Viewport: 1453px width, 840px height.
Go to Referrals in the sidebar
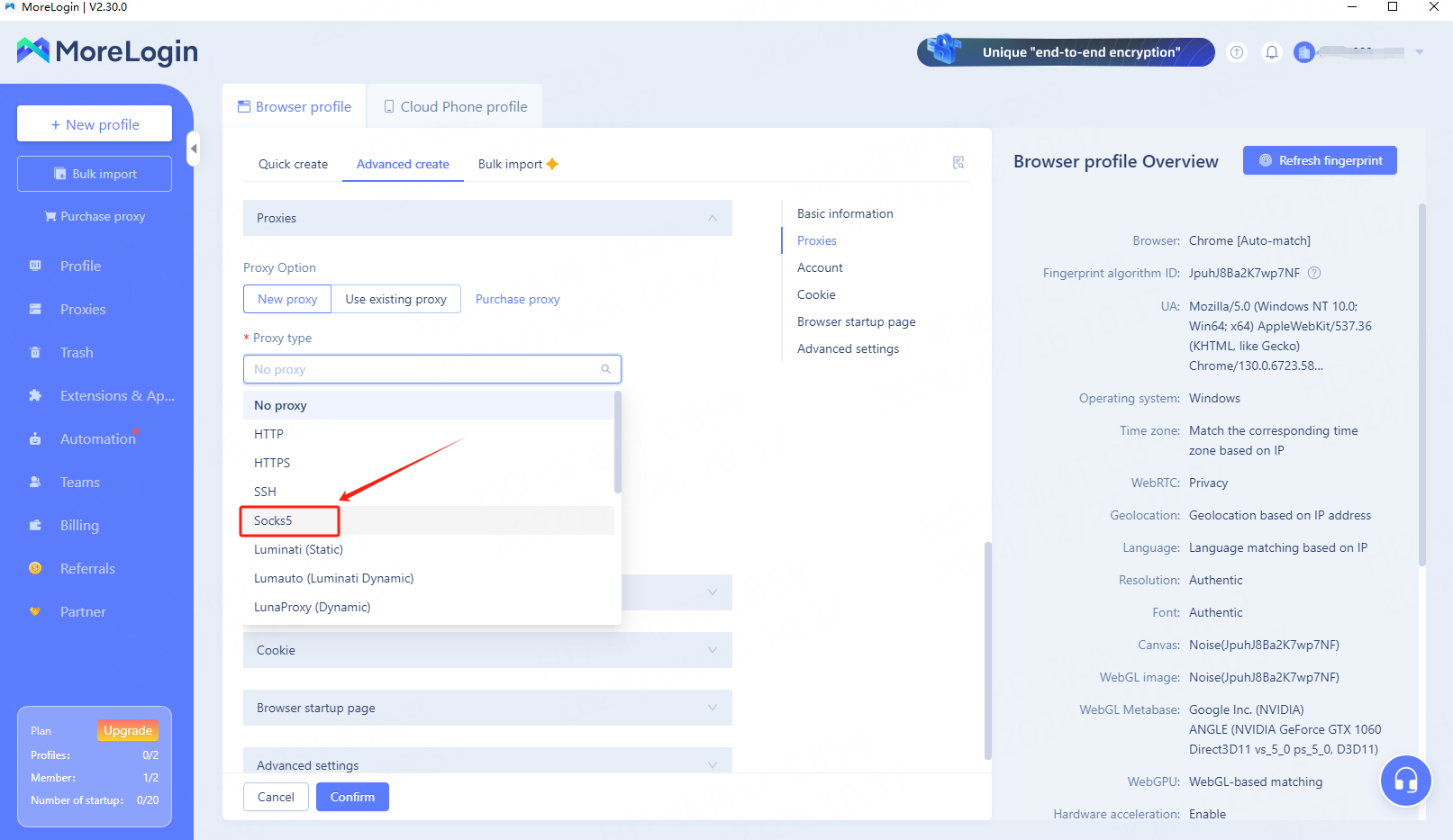point(87,569)
